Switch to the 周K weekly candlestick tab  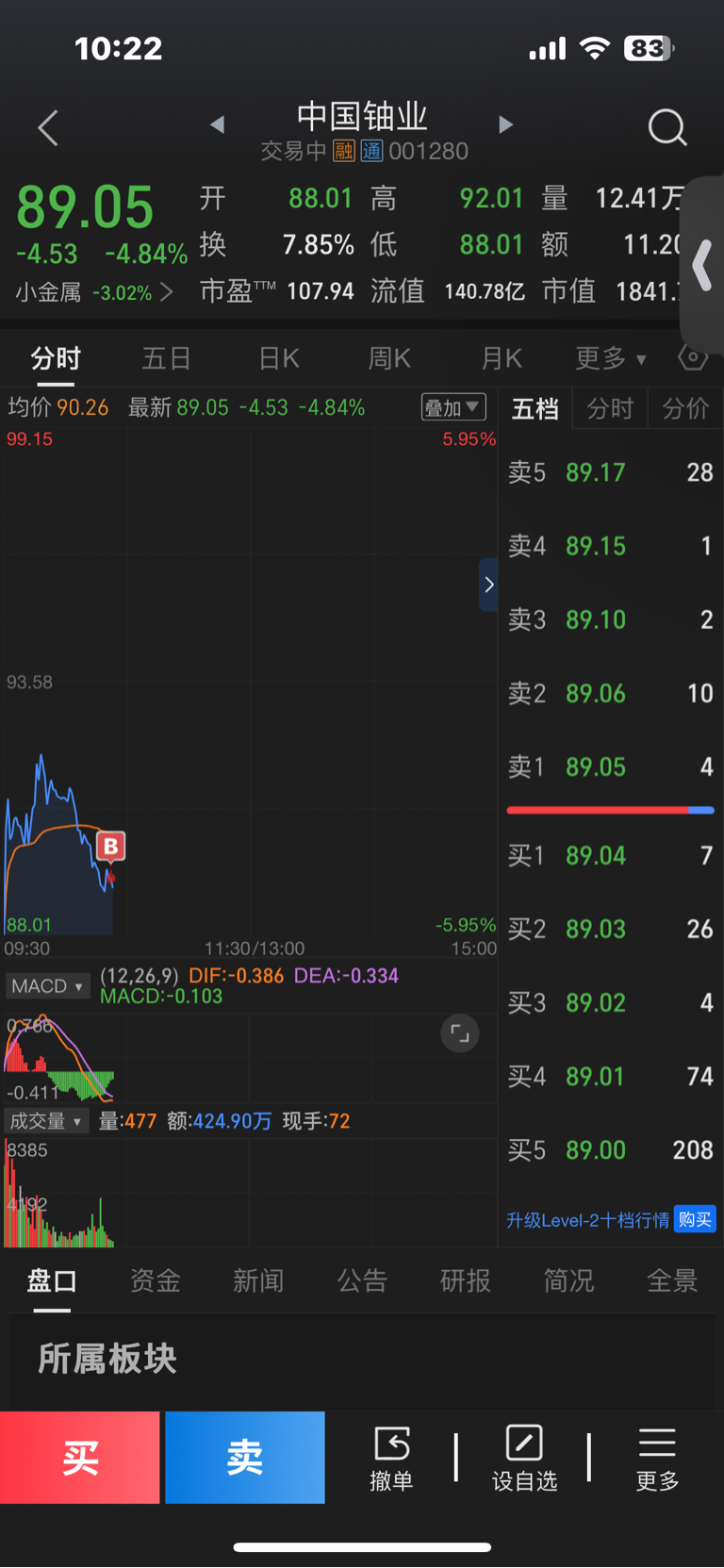pos(389,358)
